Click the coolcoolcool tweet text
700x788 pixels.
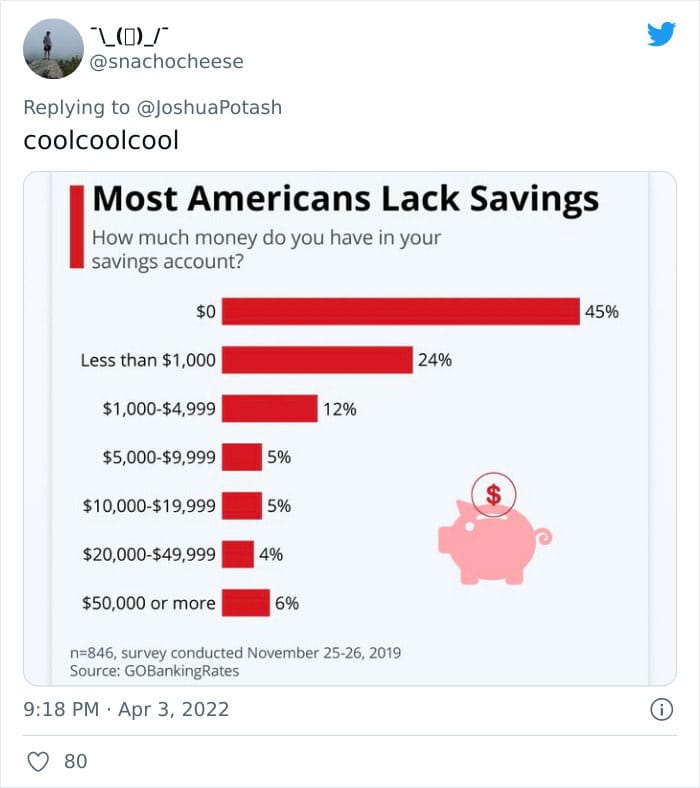(101, 140)
